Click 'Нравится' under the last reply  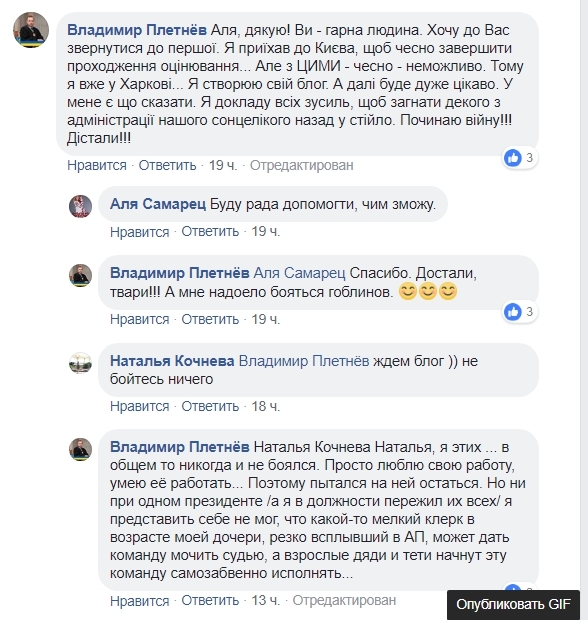pos(140,600)
